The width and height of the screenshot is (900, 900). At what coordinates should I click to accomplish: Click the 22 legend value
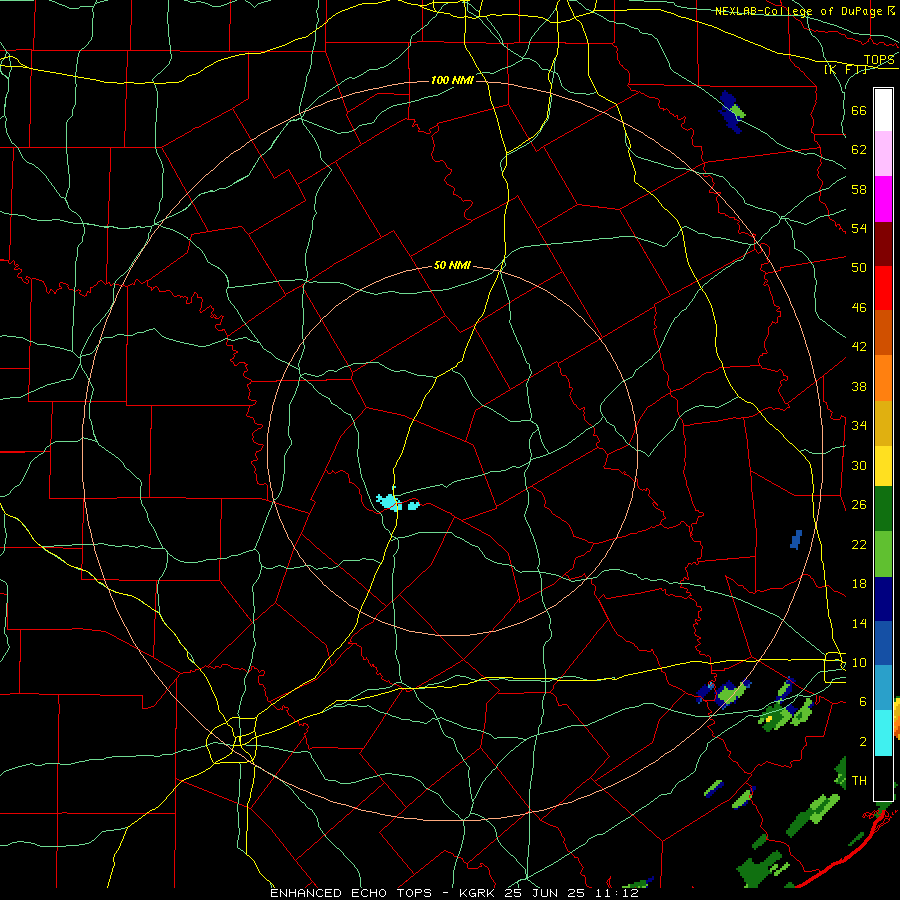[x=859, y=544]
